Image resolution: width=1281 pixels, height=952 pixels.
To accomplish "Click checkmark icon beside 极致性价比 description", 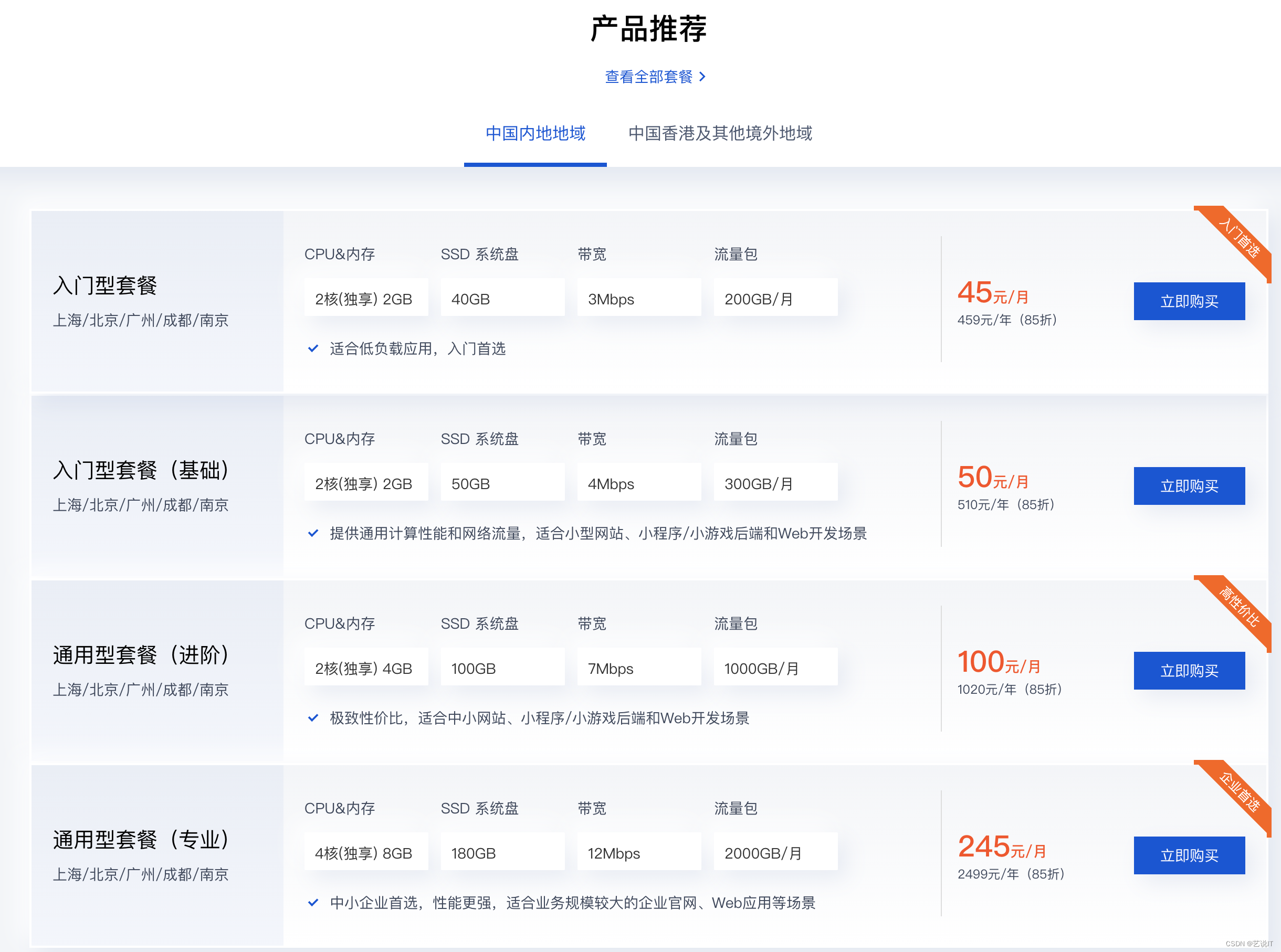I will pyautogui.click(x=313, y=718).
